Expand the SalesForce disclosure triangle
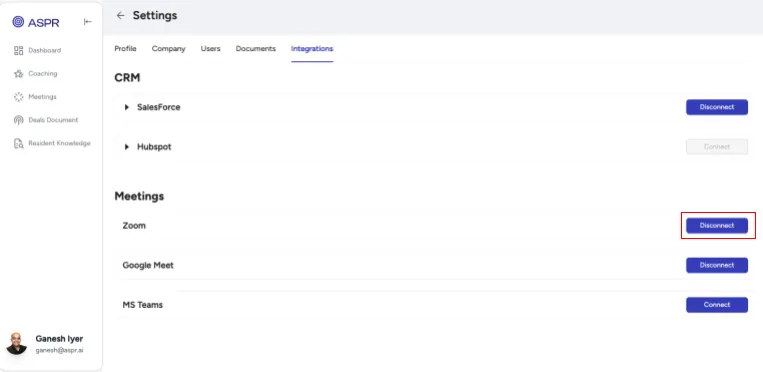The height and width of the screenshot is (372, 763). pos(127,107)
